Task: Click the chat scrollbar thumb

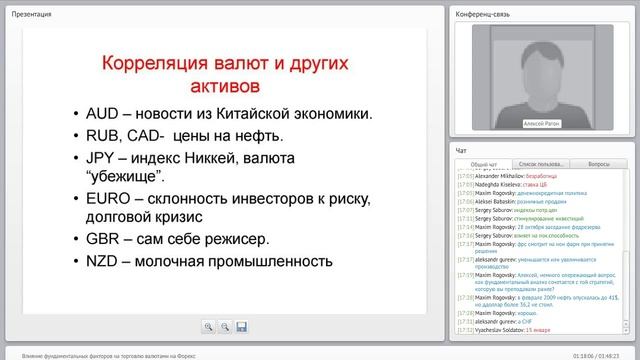Action: 626,286
